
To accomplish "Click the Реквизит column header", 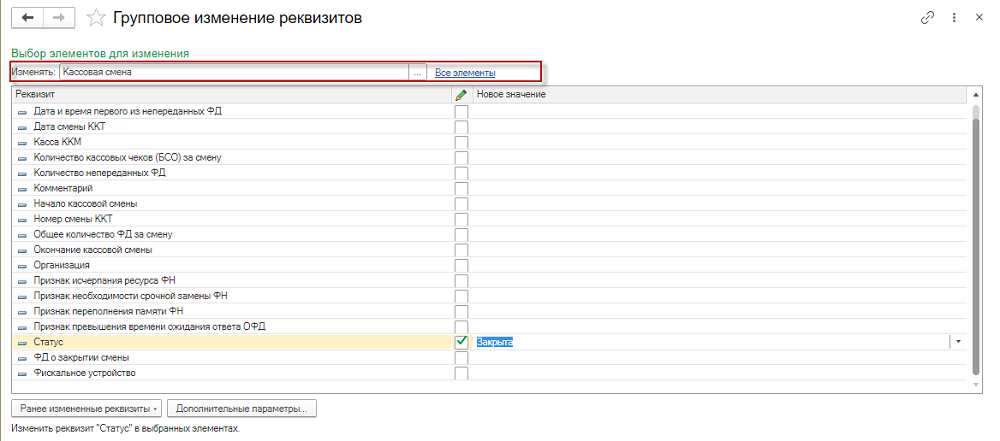I will click(232, 95).
